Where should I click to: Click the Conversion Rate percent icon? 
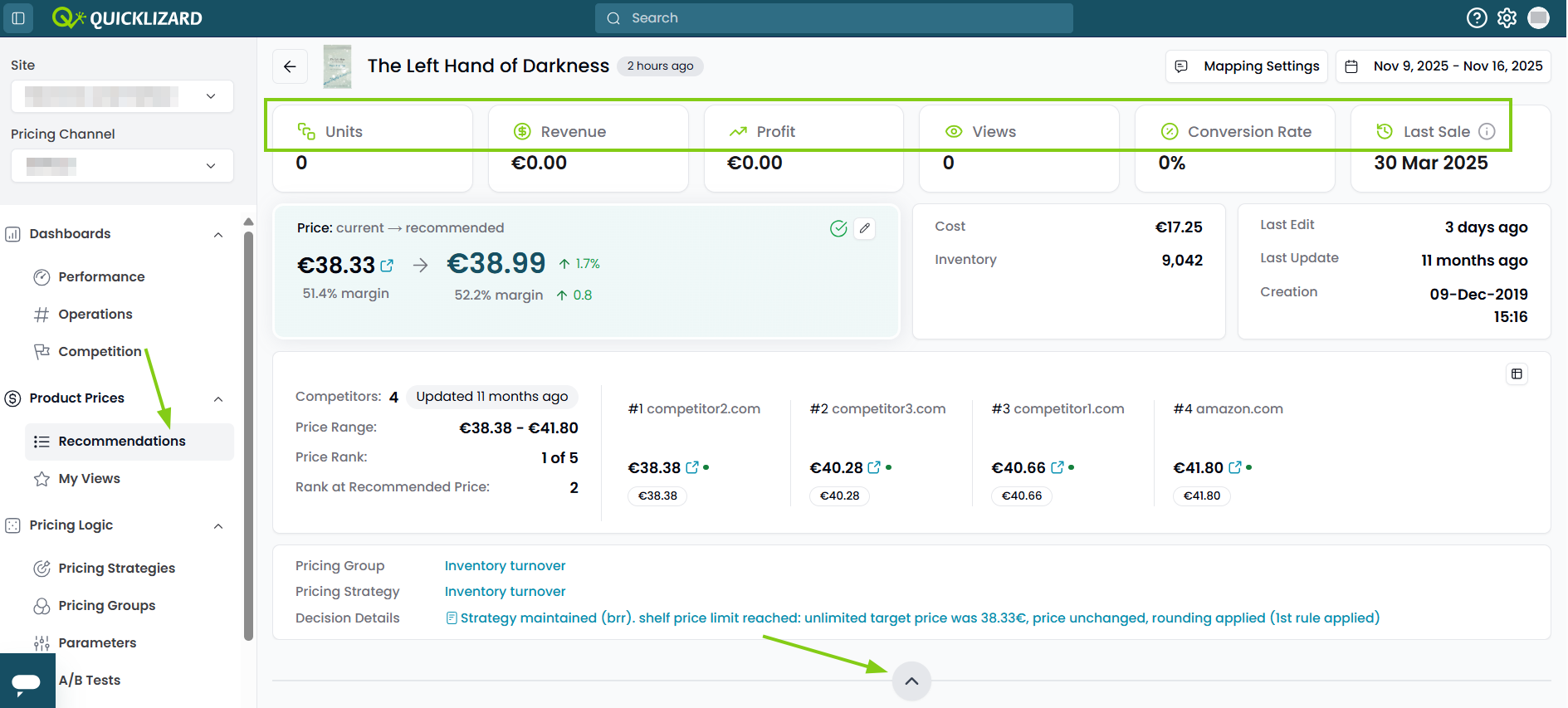pos(1170,131)
